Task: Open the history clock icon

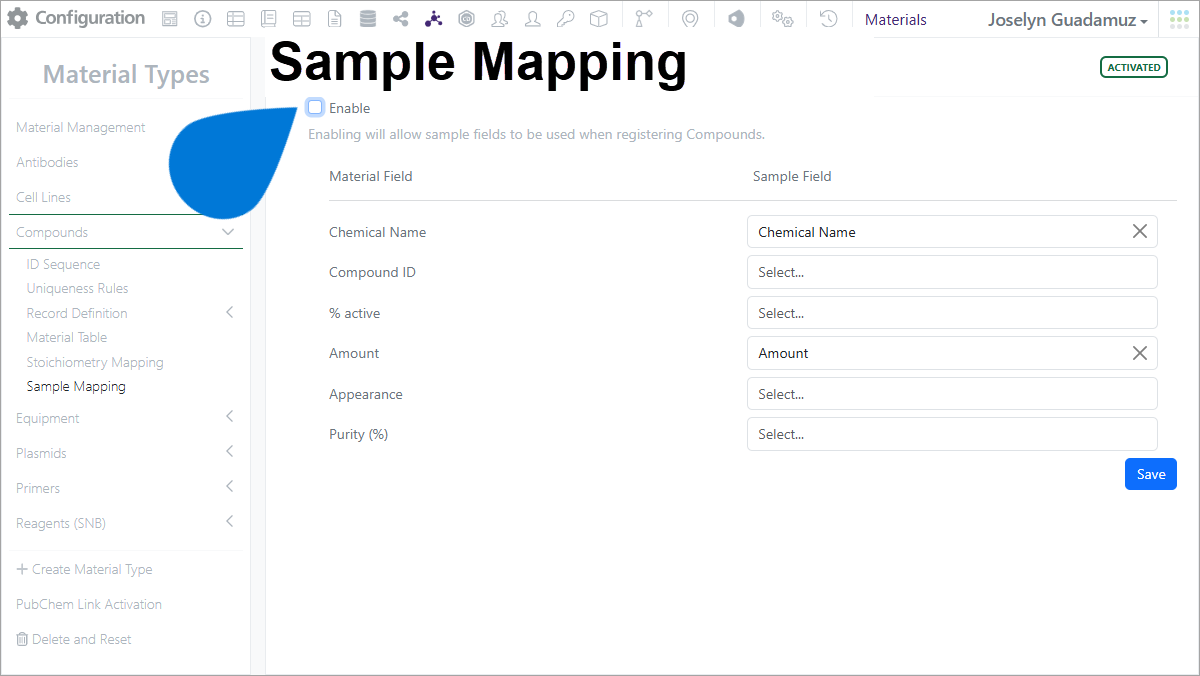Action: click(x=828, y=19)
